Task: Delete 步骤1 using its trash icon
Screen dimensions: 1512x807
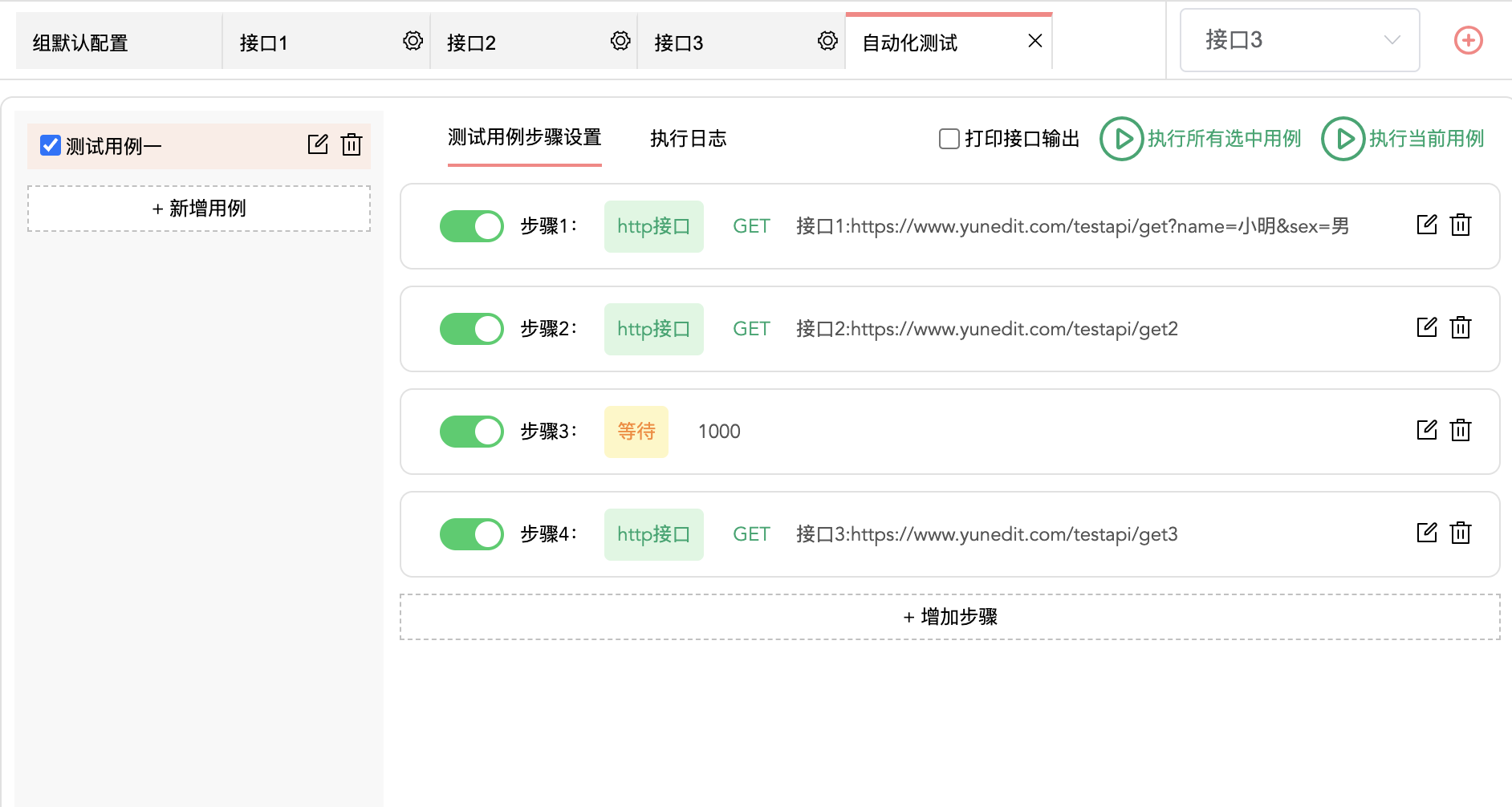Action: tap(1461, 225)
